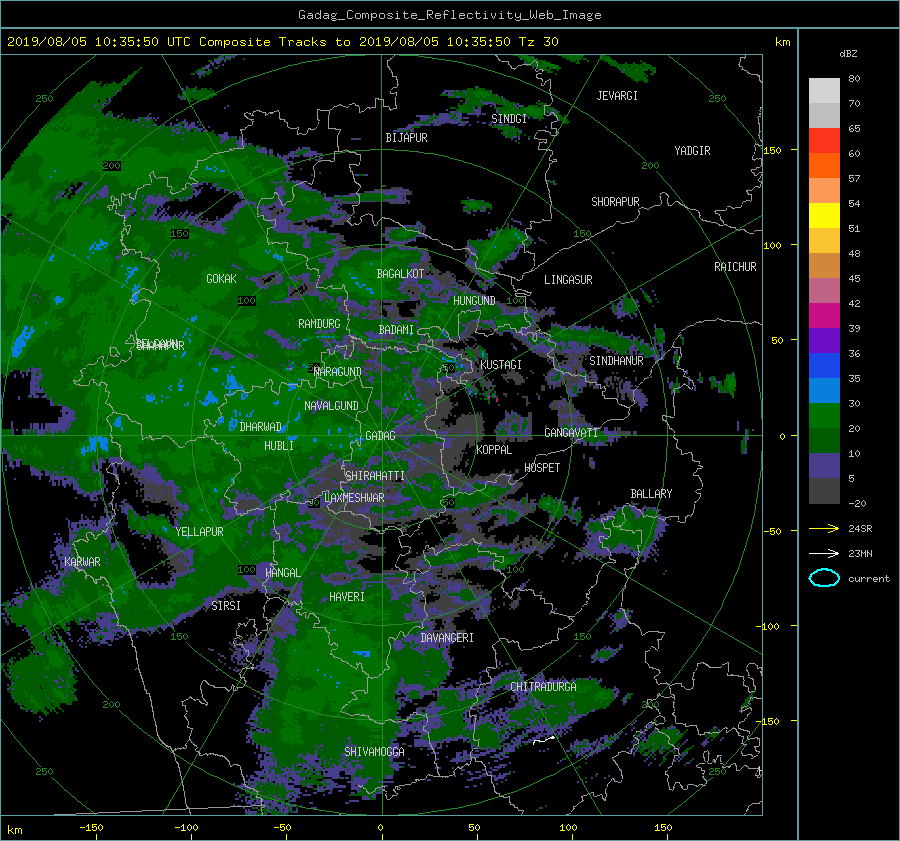Click the YELLAPUR city label
Image resolution: width=900 pixels, height=841 pixels.
tap(199, 532)
